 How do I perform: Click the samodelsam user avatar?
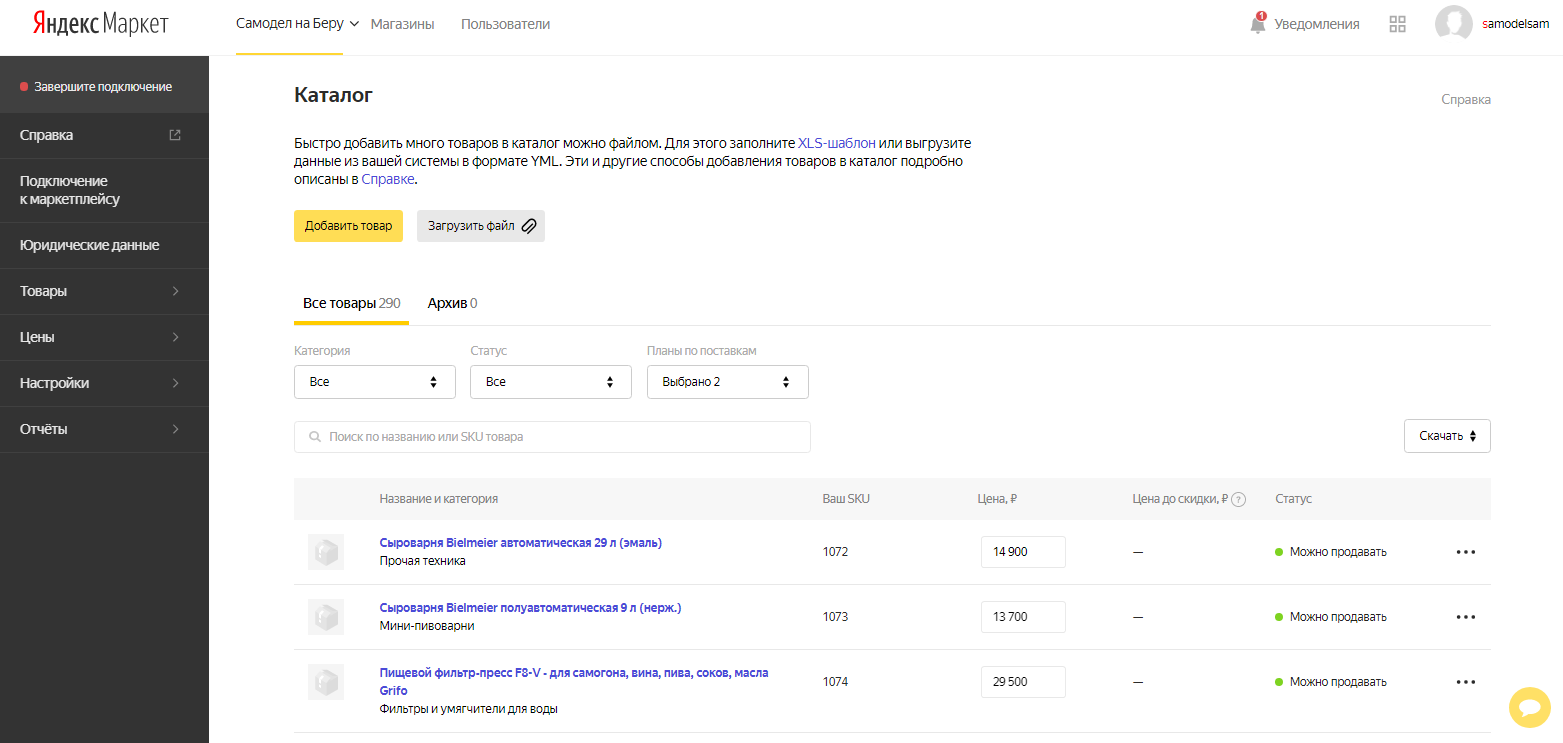tap(1453, 24)
